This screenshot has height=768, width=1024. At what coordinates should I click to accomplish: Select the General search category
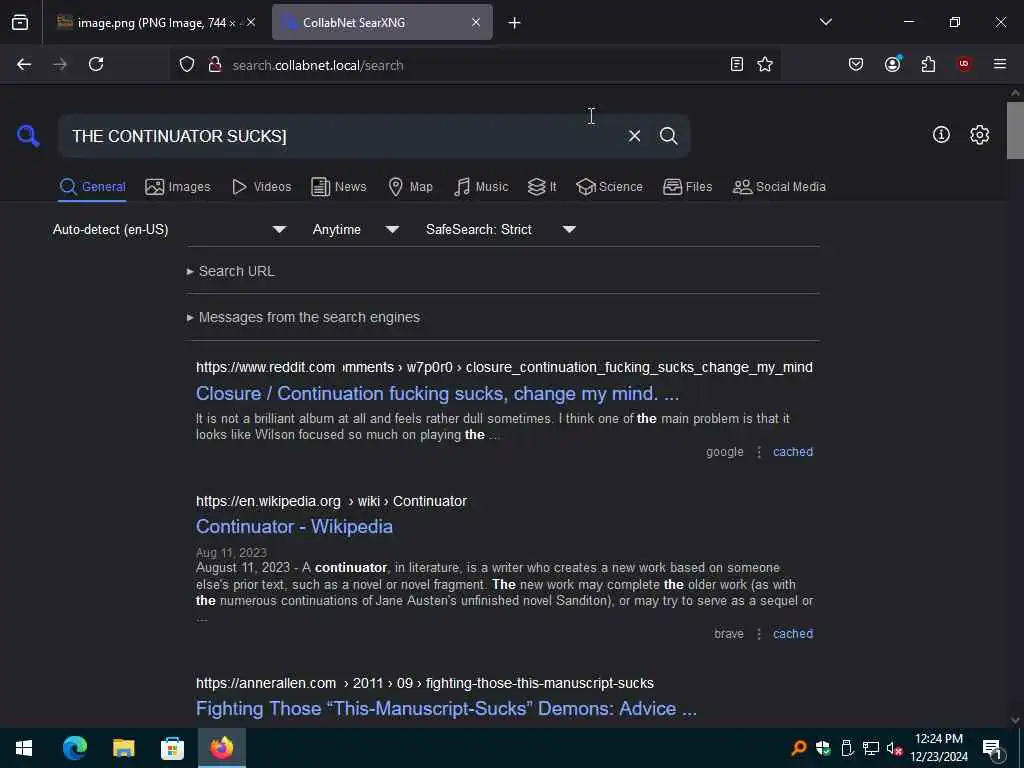pyautogui.click(x=92, y=187)
